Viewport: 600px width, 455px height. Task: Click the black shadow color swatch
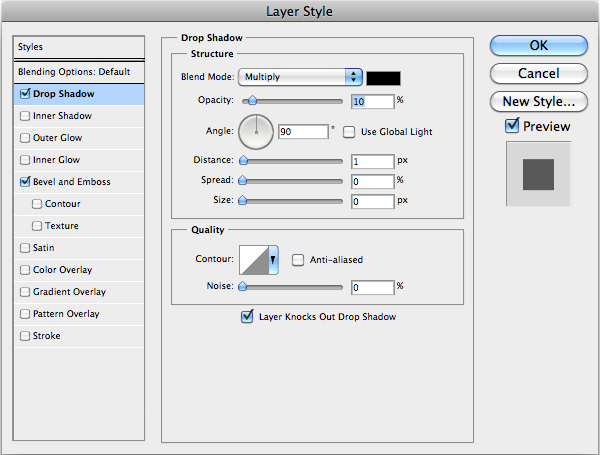tap(383, 78)
